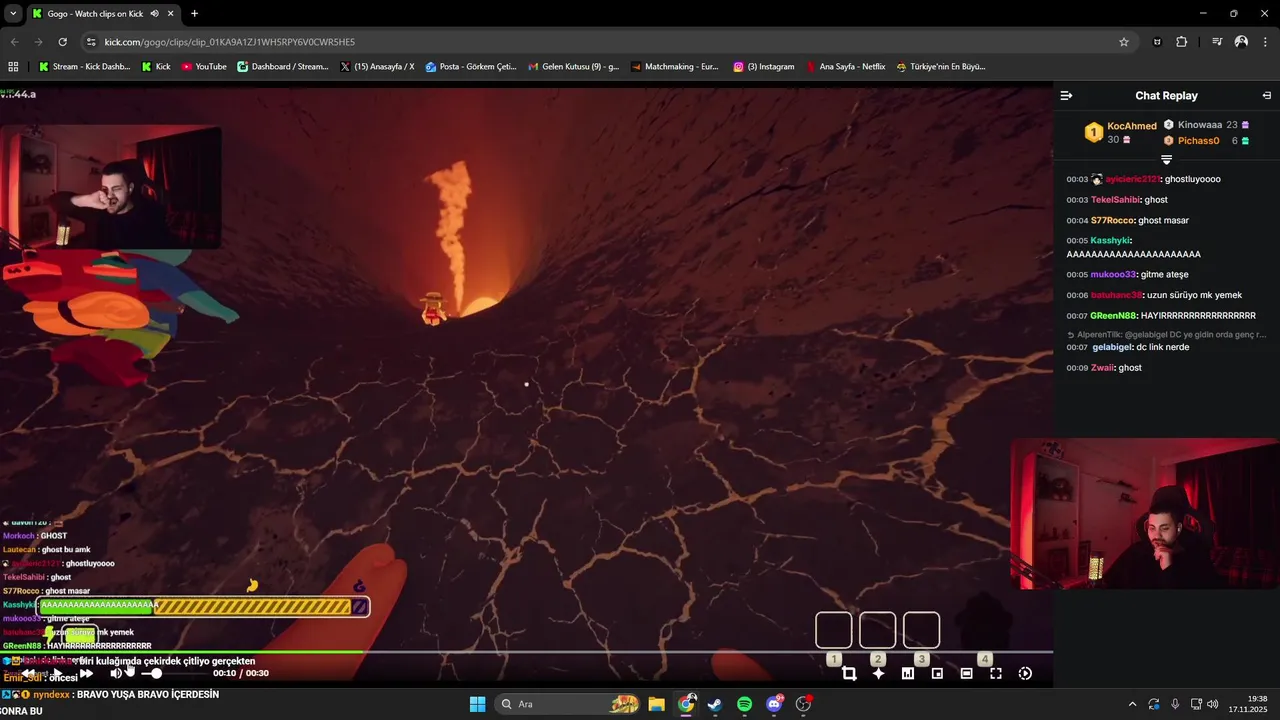Click the sparkle icon in player controls
The height and width of the screenshot is (720, 1280).
(878, 674)
